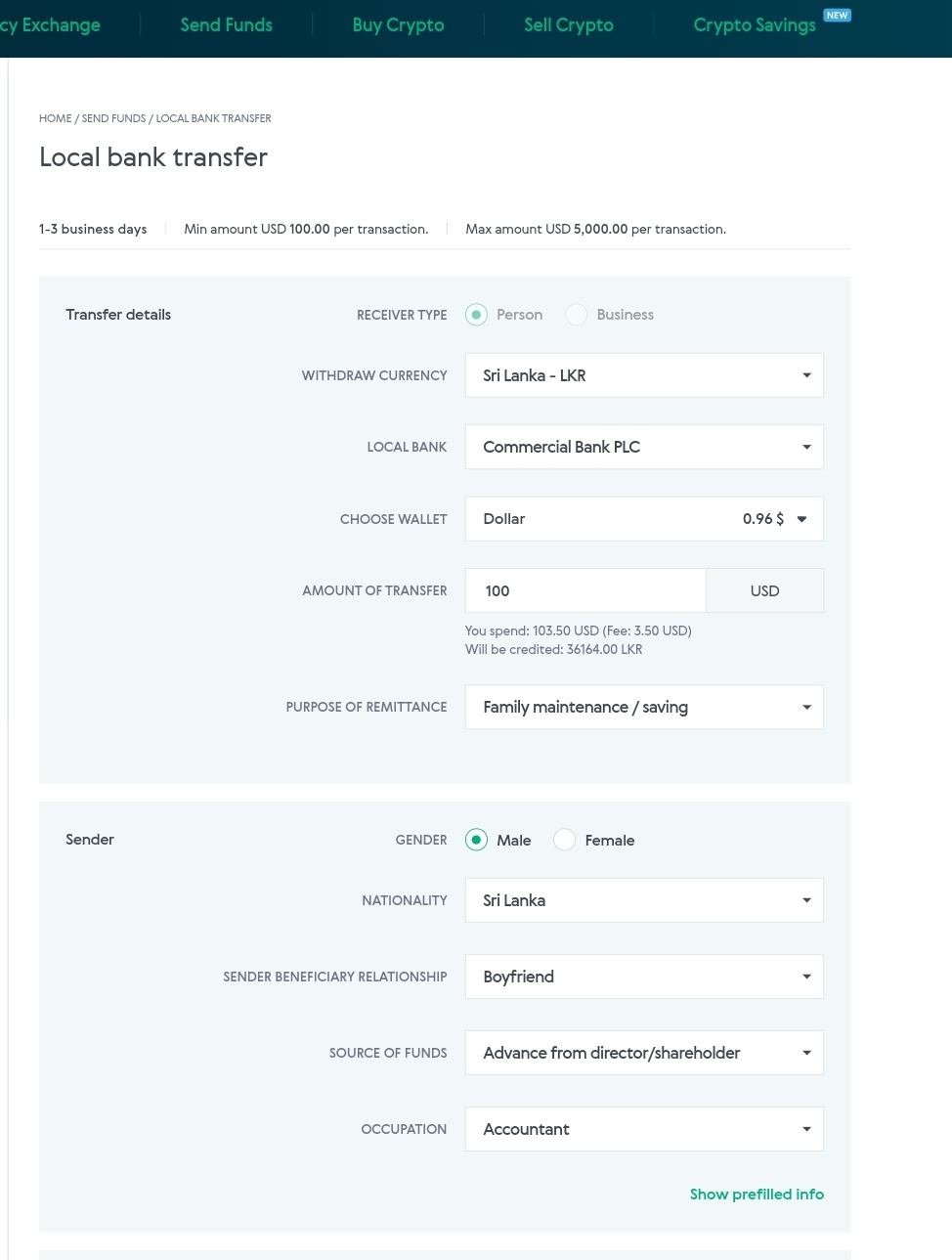Click 'Will be credited: 36164.00 LKR' text
The image size is (952, 1260).
click(553, 649)
